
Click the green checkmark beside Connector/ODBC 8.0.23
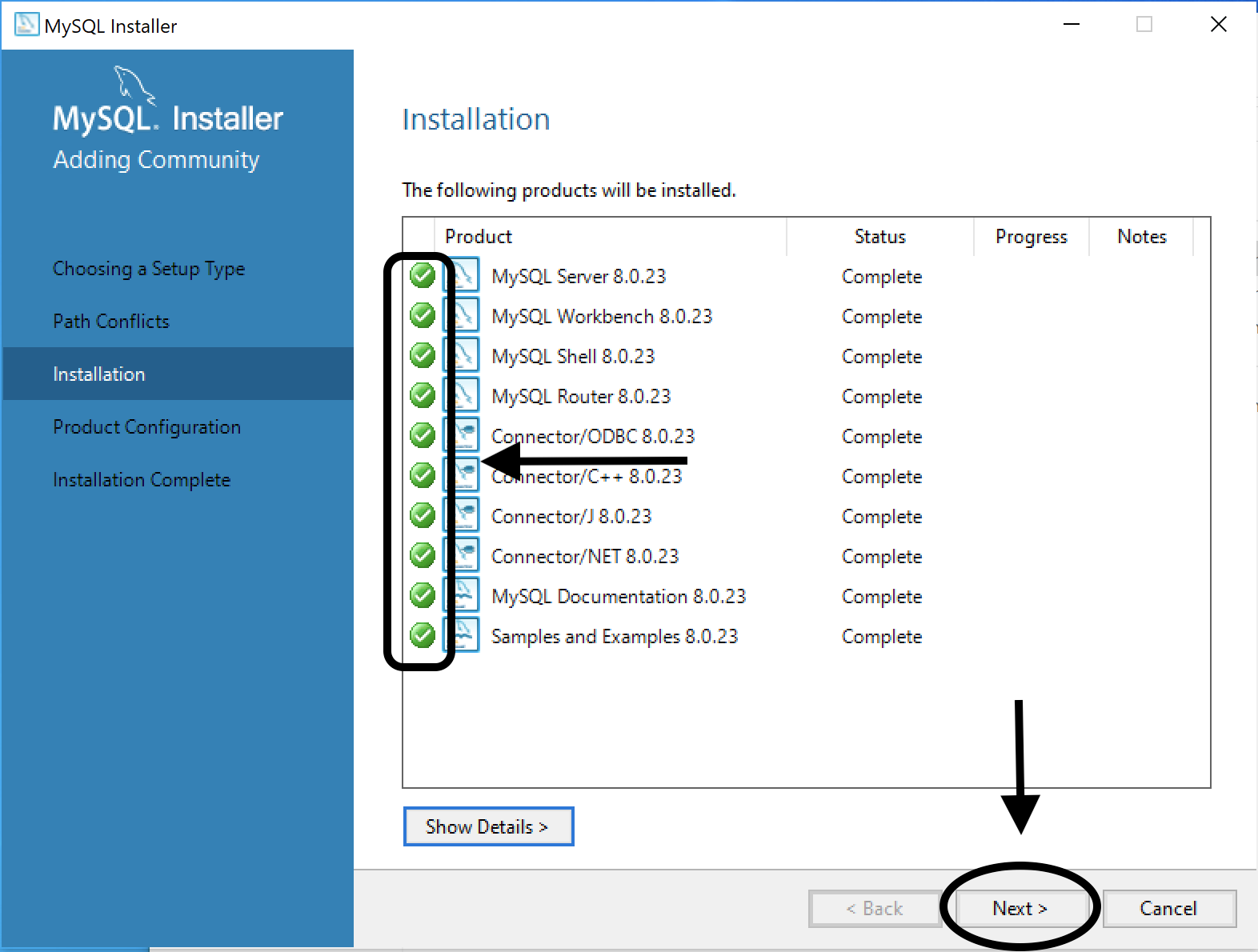(423, 435)
